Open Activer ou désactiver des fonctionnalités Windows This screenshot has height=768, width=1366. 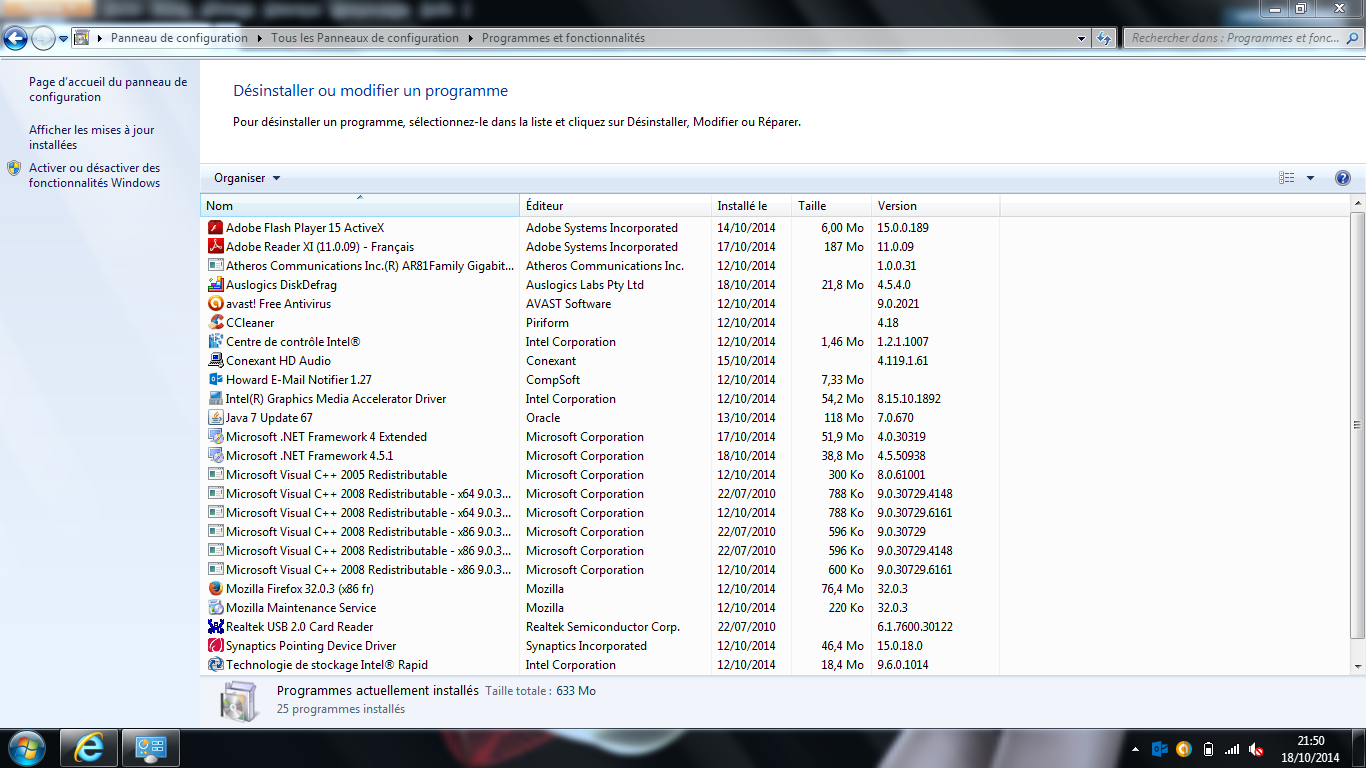[x=95, y=176]
